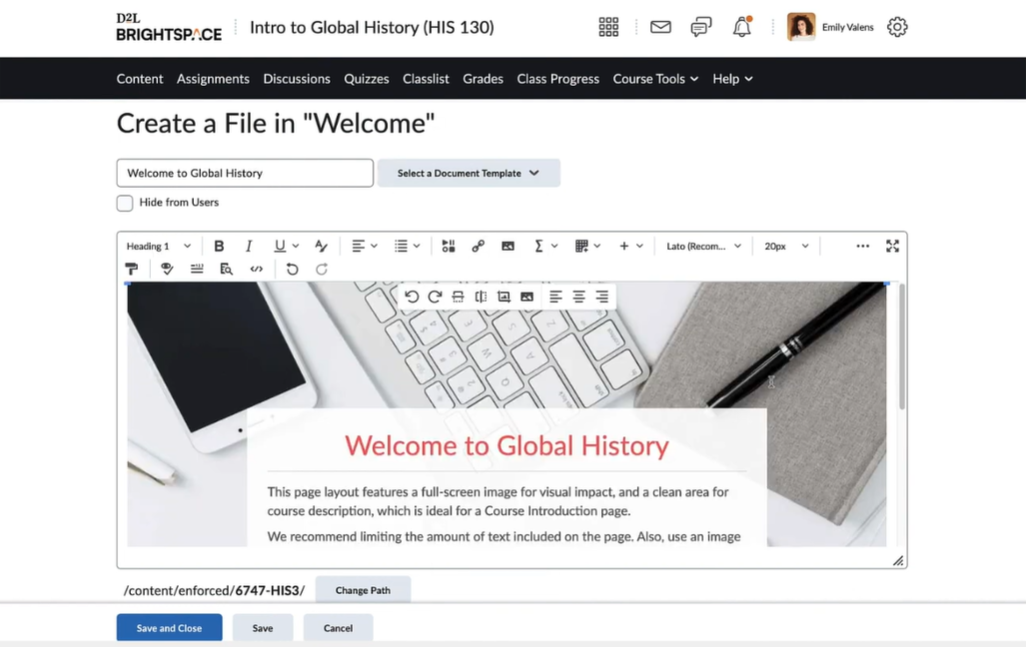Center-align the image
The height and width of the screenshot is (647, 1026).
click(x=578, y=296)
